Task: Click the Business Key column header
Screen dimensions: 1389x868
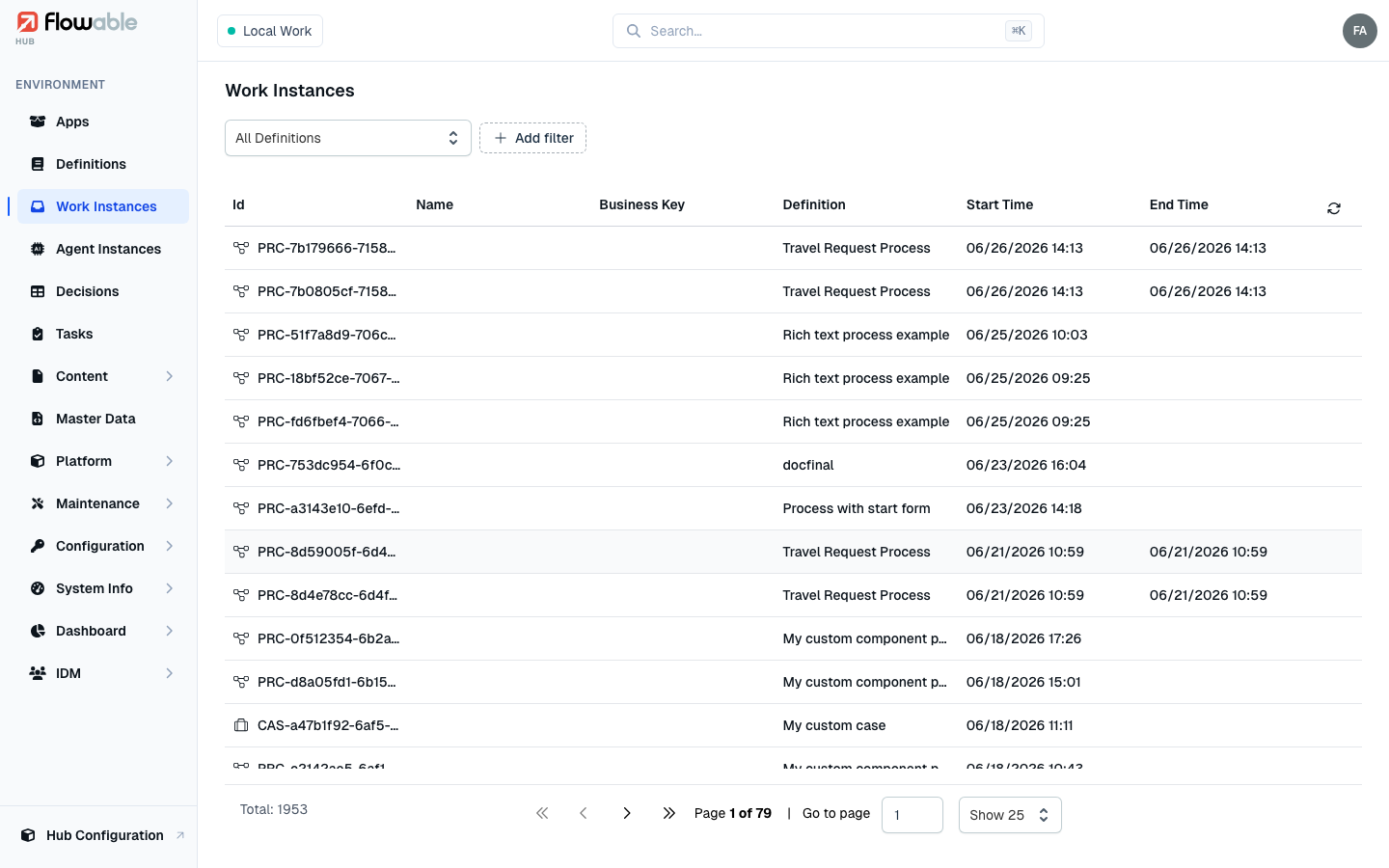Action: coord(641,204)
